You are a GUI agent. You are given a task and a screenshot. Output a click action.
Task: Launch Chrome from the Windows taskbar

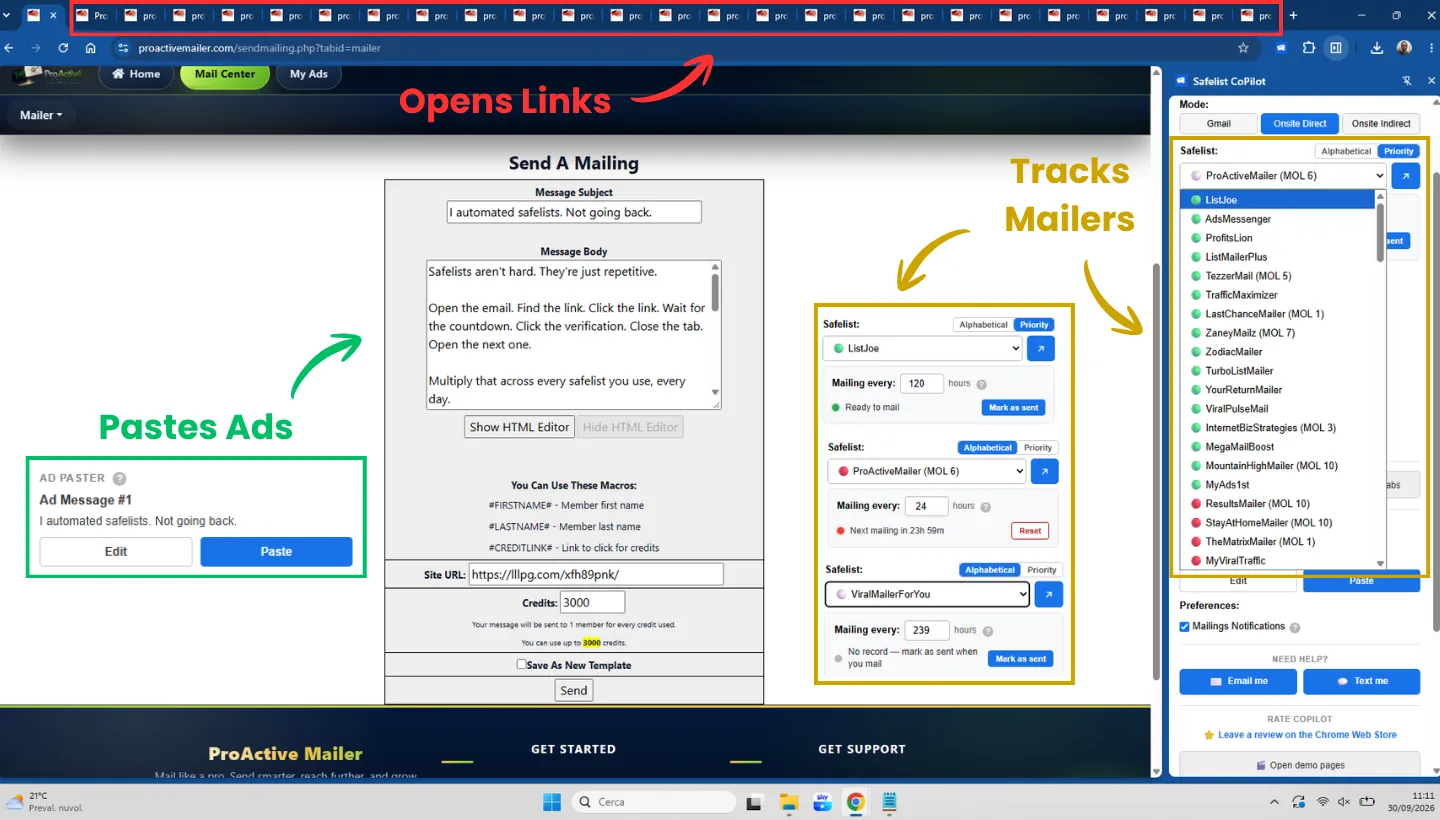click(855, 802)
